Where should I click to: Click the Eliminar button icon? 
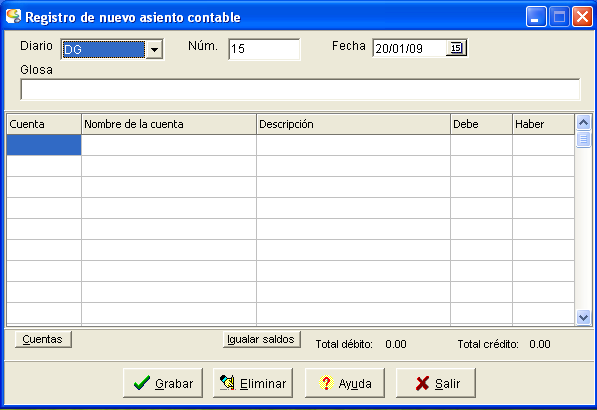[x=227, y=383]
